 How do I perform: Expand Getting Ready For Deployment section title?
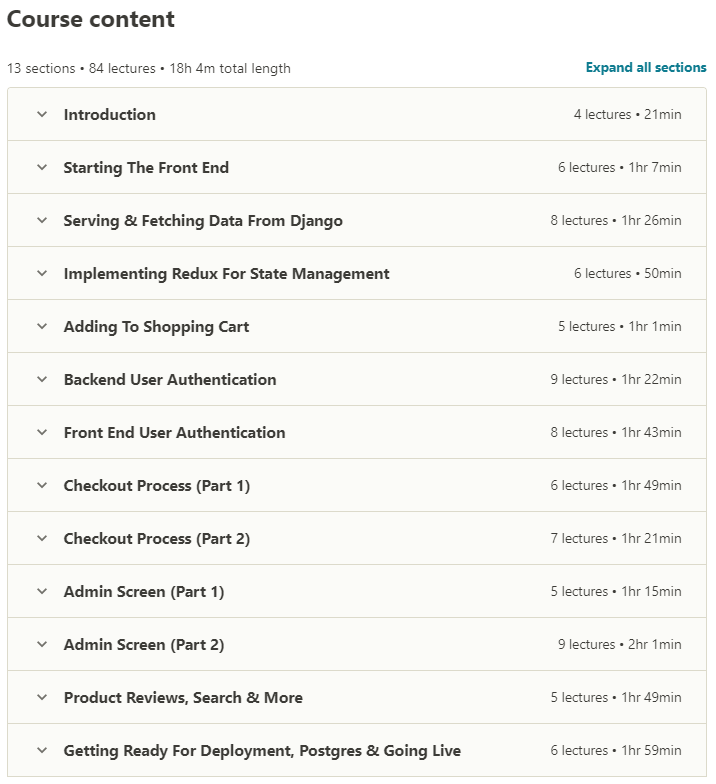coord(262,751)
